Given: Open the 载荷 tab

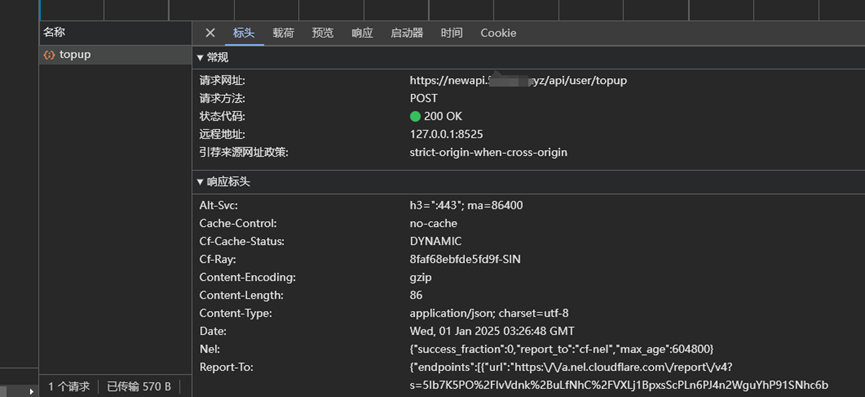Looking at the screenshot, I should click(284, 33).
